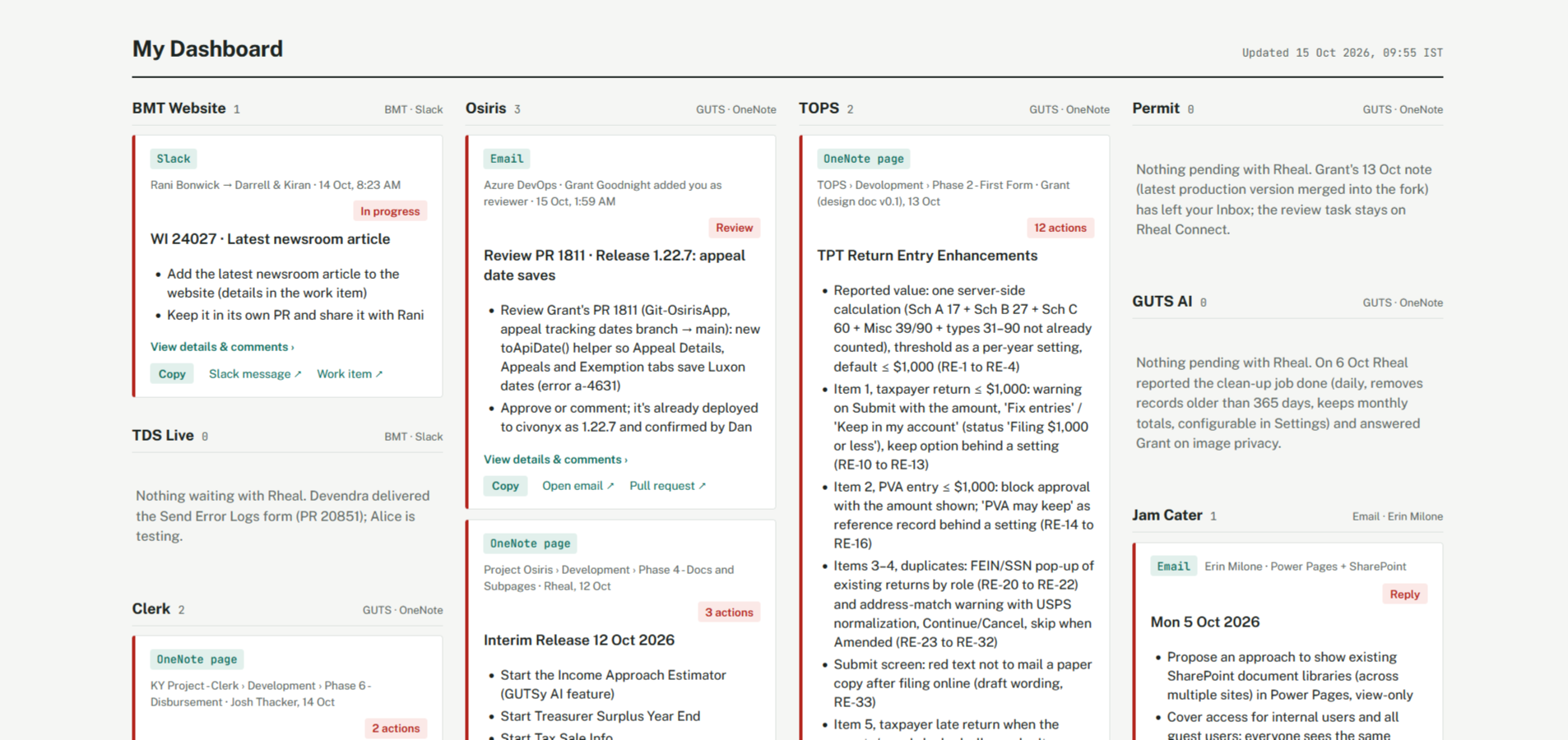The width and height of the screenshot is (1568, 740).
Task: Click the Slack tag on BMT Website card
Action: (x=174, y=159)
